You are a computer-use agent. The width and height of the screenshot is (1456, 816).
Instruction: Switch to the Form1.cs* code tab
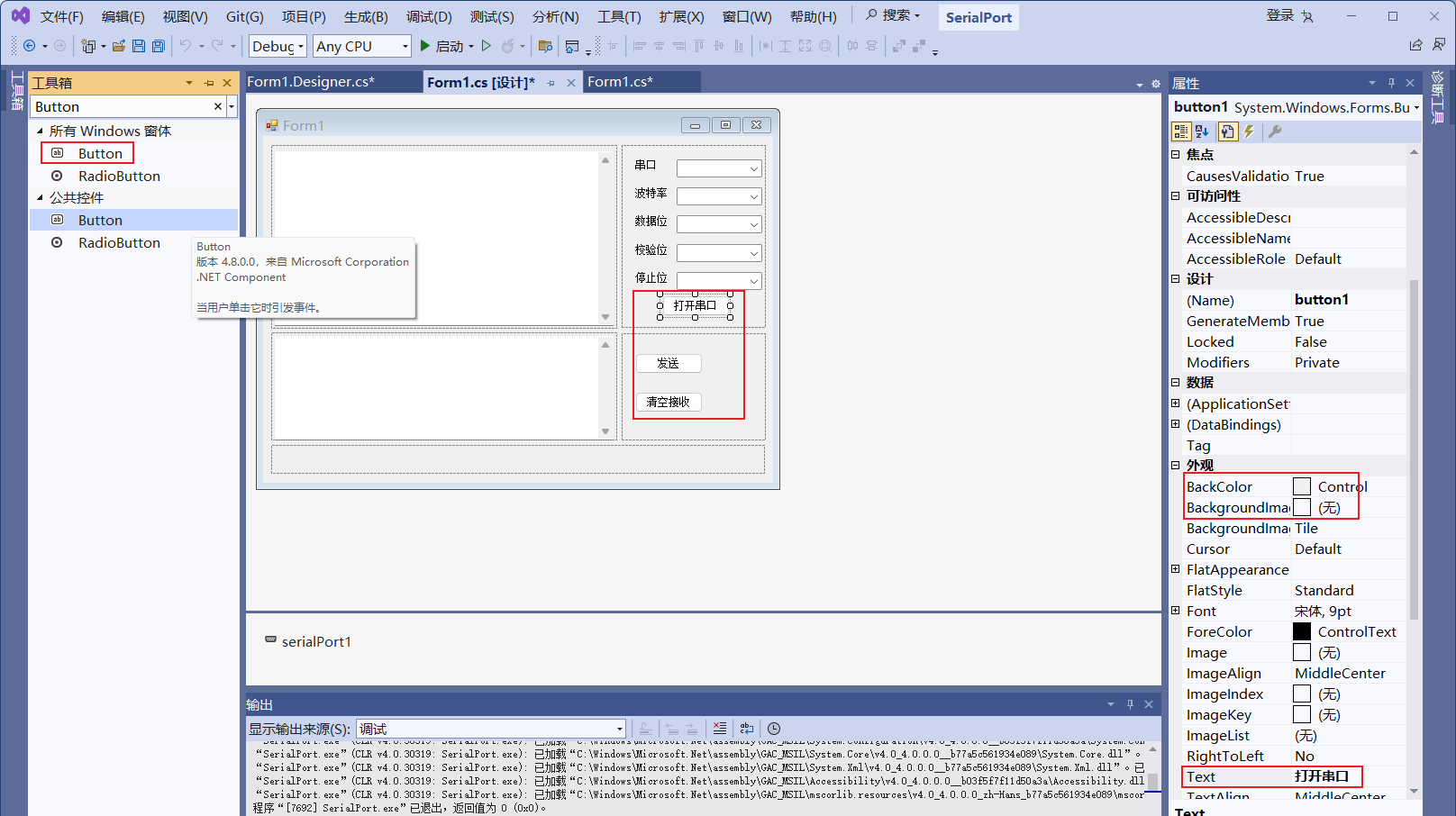coord(620,82)
